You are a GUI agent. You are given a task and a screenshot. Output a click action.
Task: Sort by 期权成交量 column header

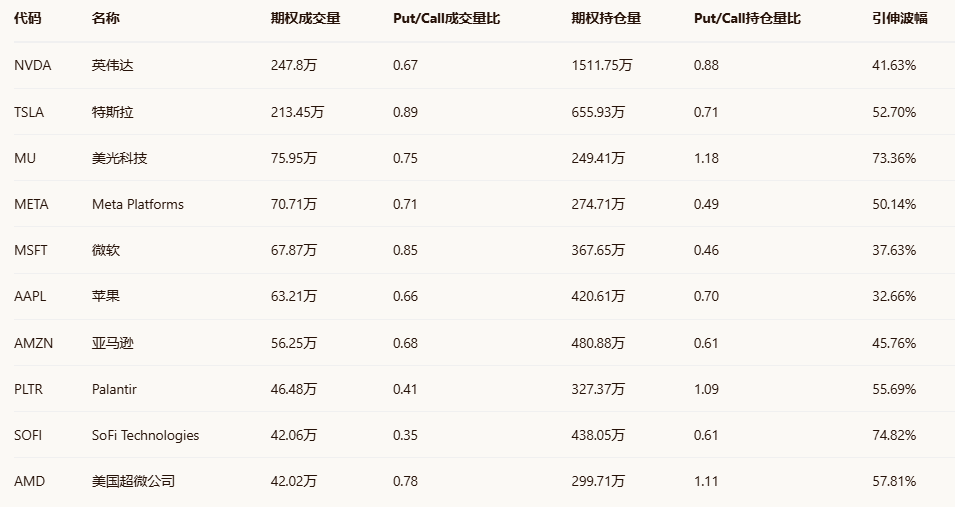tap(305, 18)
